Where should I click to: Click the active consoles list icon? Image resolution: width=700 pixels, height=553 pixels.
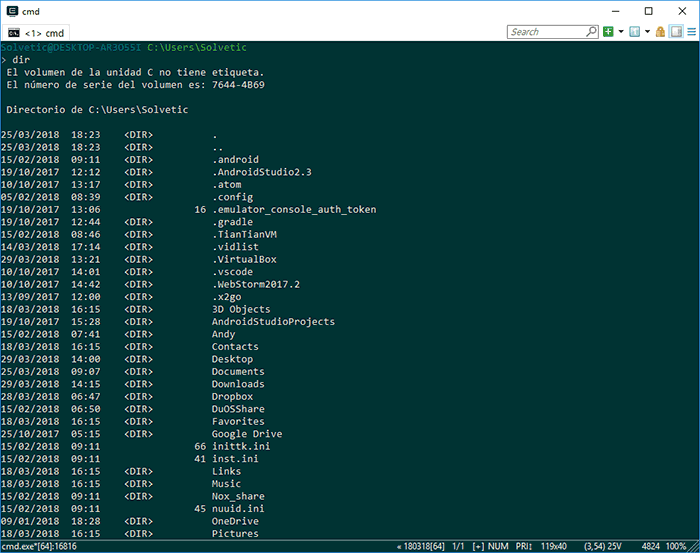[634, 32]
